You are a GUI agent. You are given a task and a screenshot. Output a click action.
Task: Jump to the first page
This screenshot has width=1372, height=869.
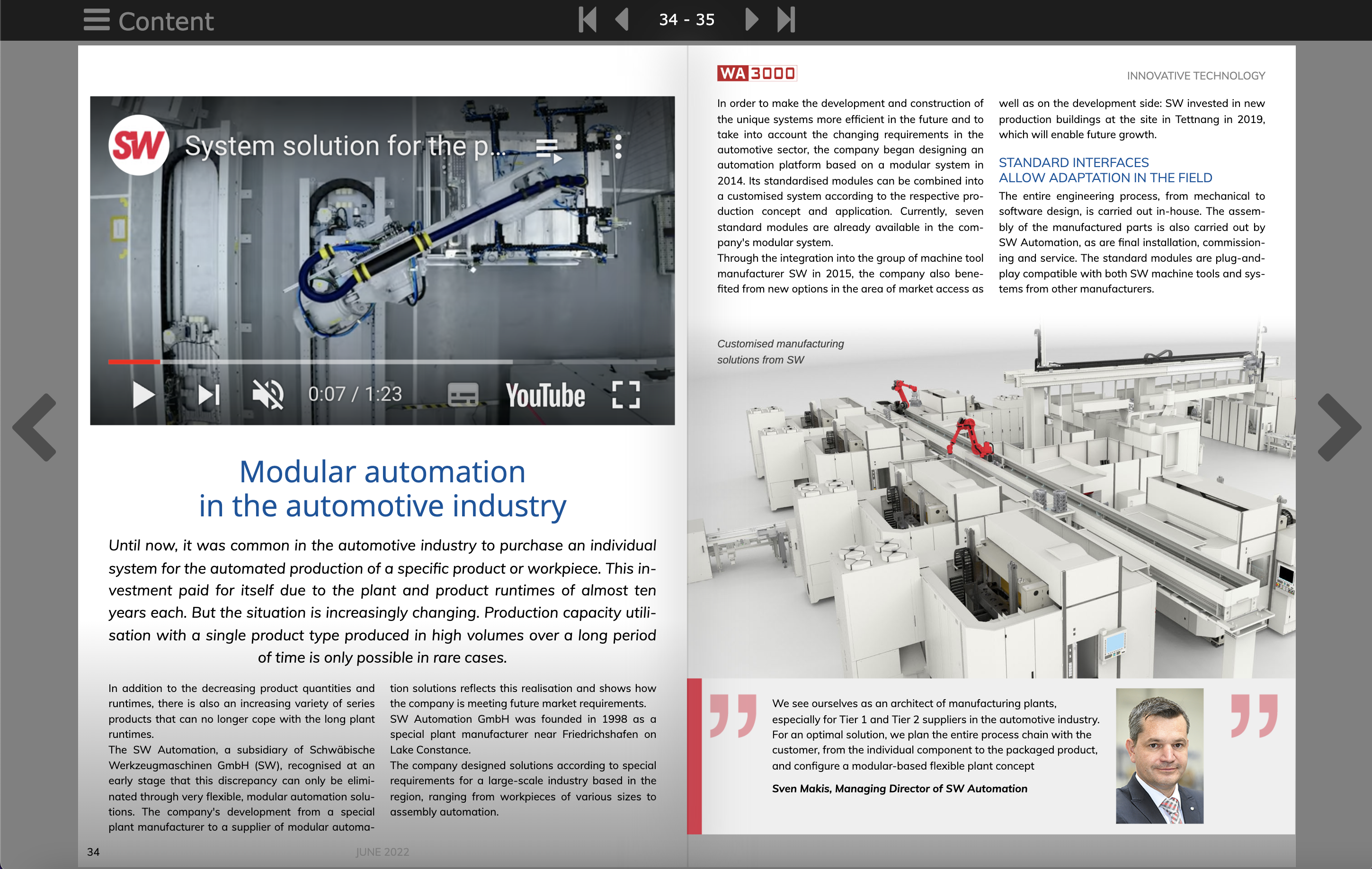click(x=588, y=20)
